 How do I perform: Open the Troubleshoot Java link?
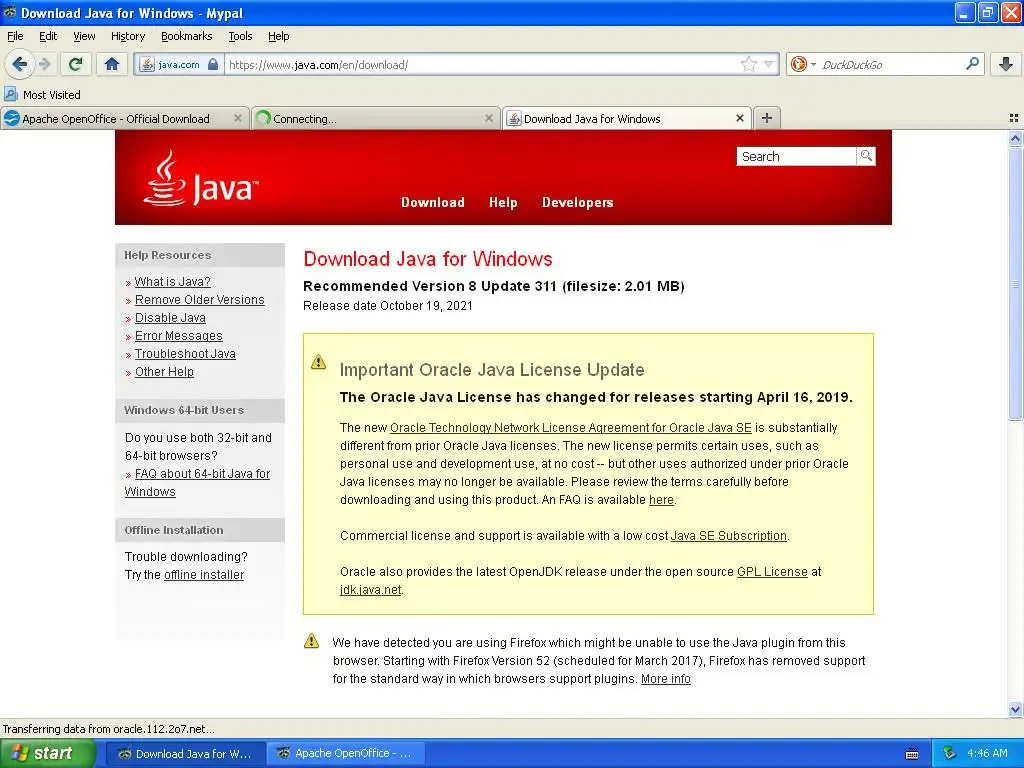pyautogui.click(x=185, y=354)
